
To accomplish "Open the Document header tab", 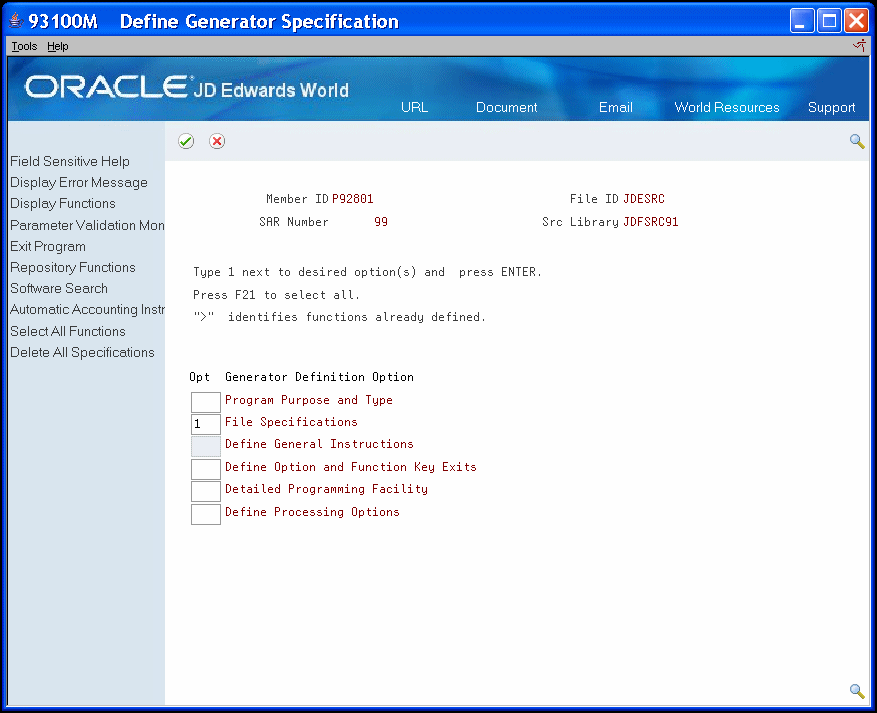I will click(x=506, y=107).
